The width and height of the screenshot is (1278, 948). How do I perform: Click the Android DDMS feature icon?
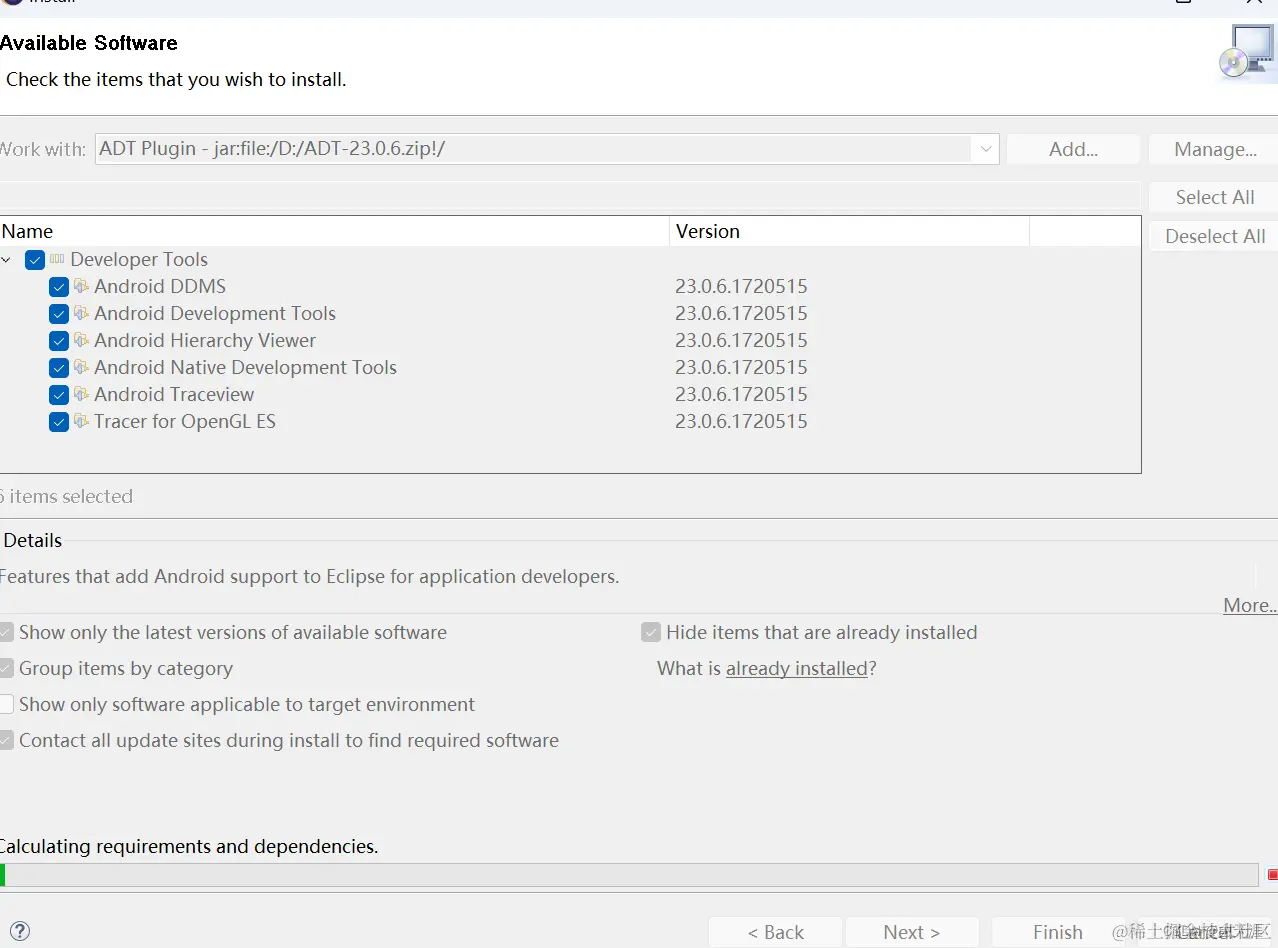point(81,287)
